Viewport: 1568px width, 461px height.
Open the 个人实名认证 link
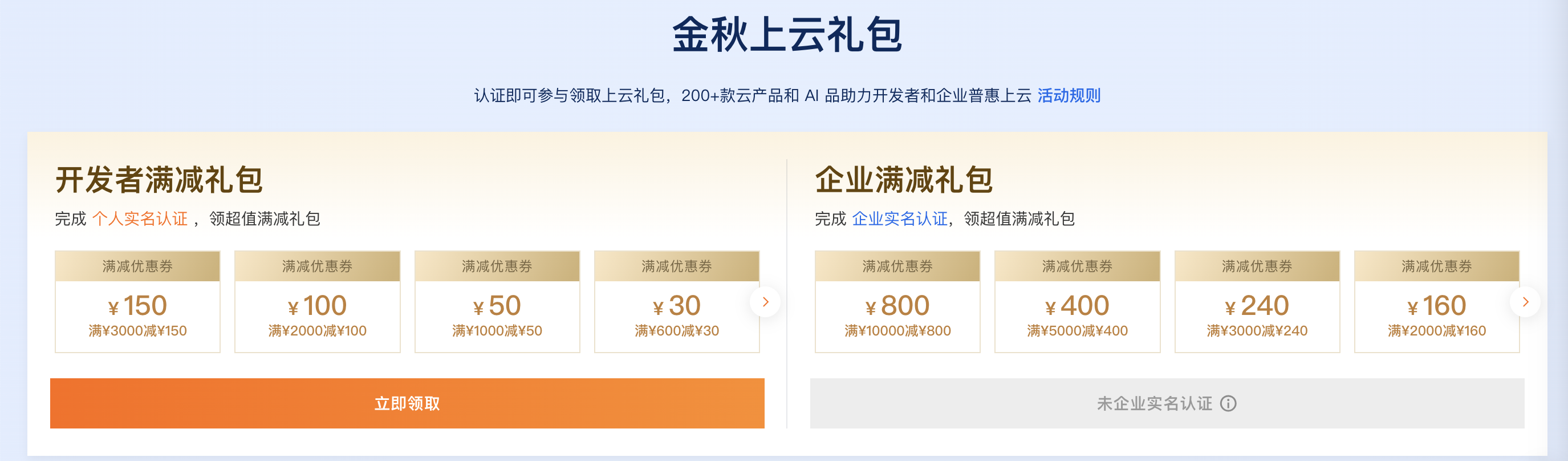[x=140, y=219]
